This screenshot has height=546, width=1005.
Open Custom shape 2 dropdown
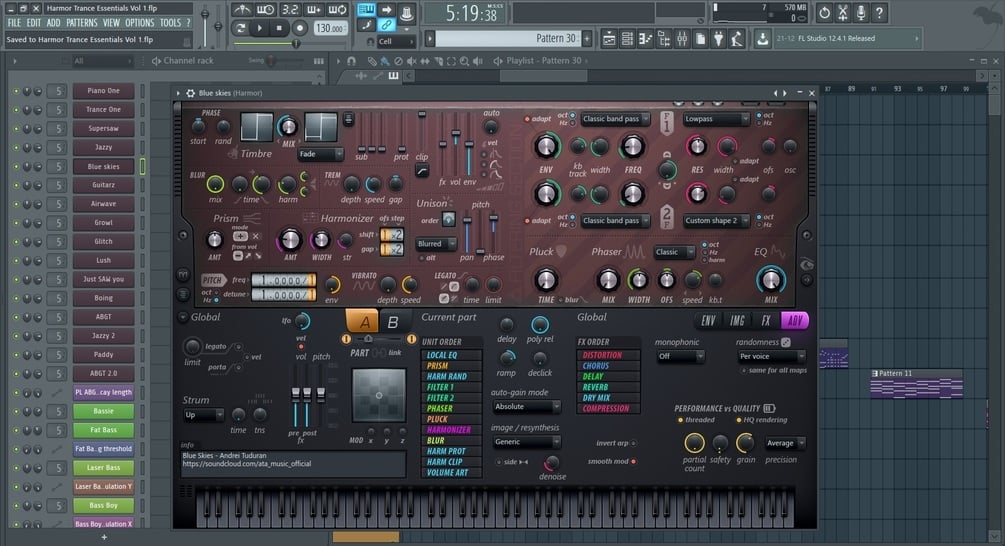click(x=716, y=221)
